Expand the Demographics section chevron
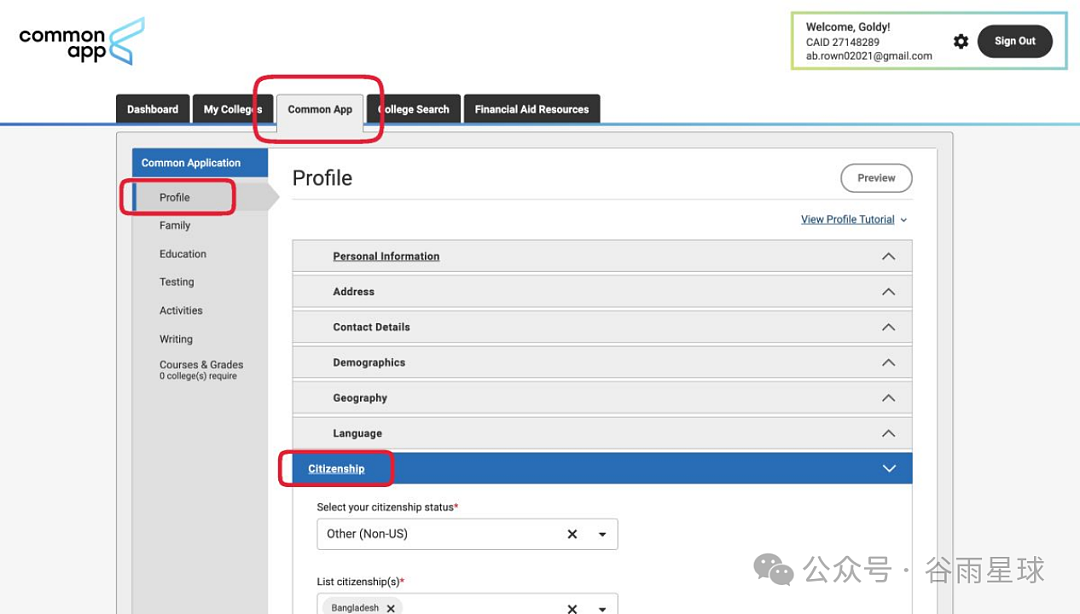Image resolution: width=1080 pixels, height=614 pixels. click(x=889, y=362)
